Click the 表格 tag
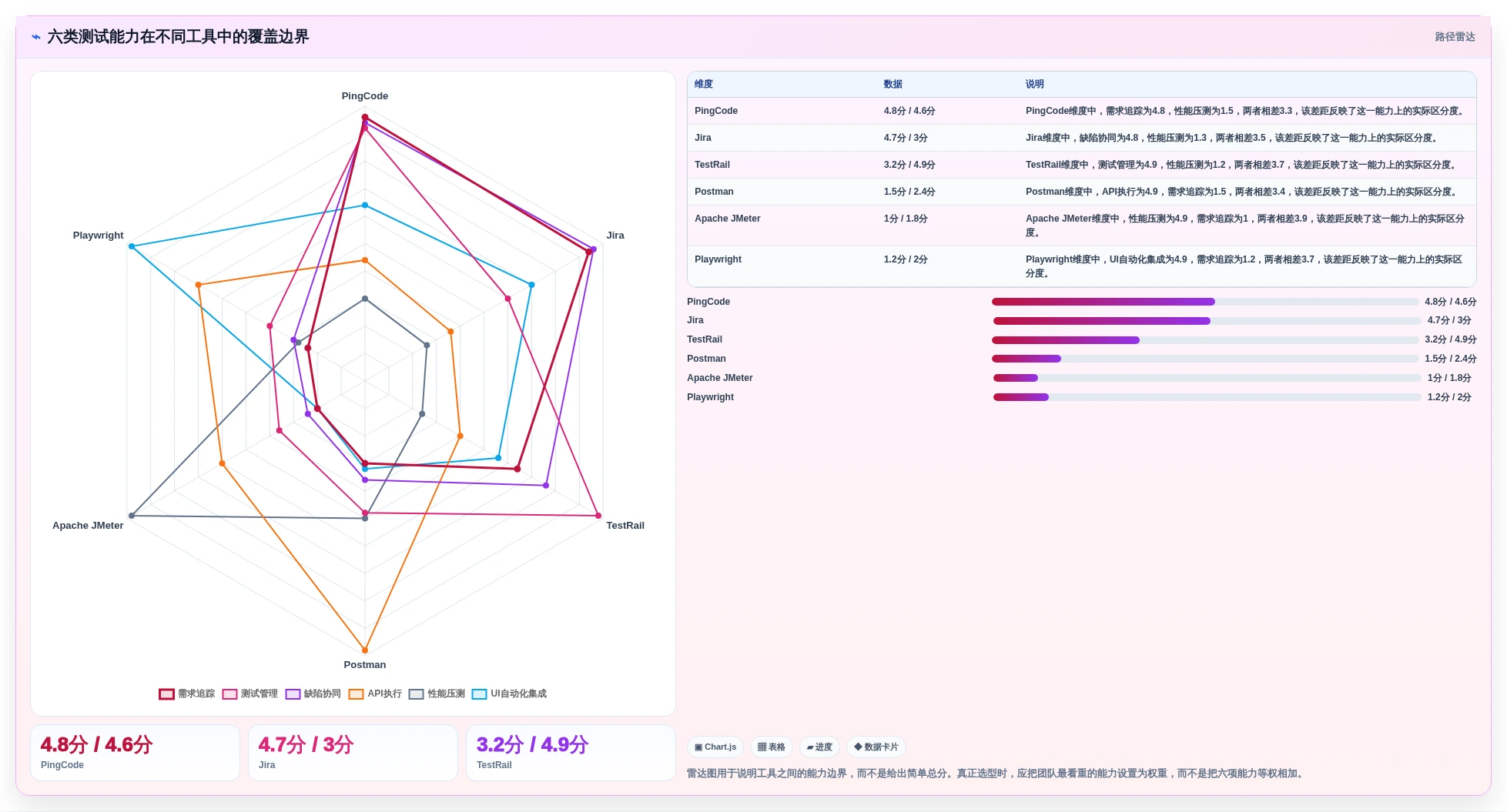1507x812 pixels. (x=771, y=747)
